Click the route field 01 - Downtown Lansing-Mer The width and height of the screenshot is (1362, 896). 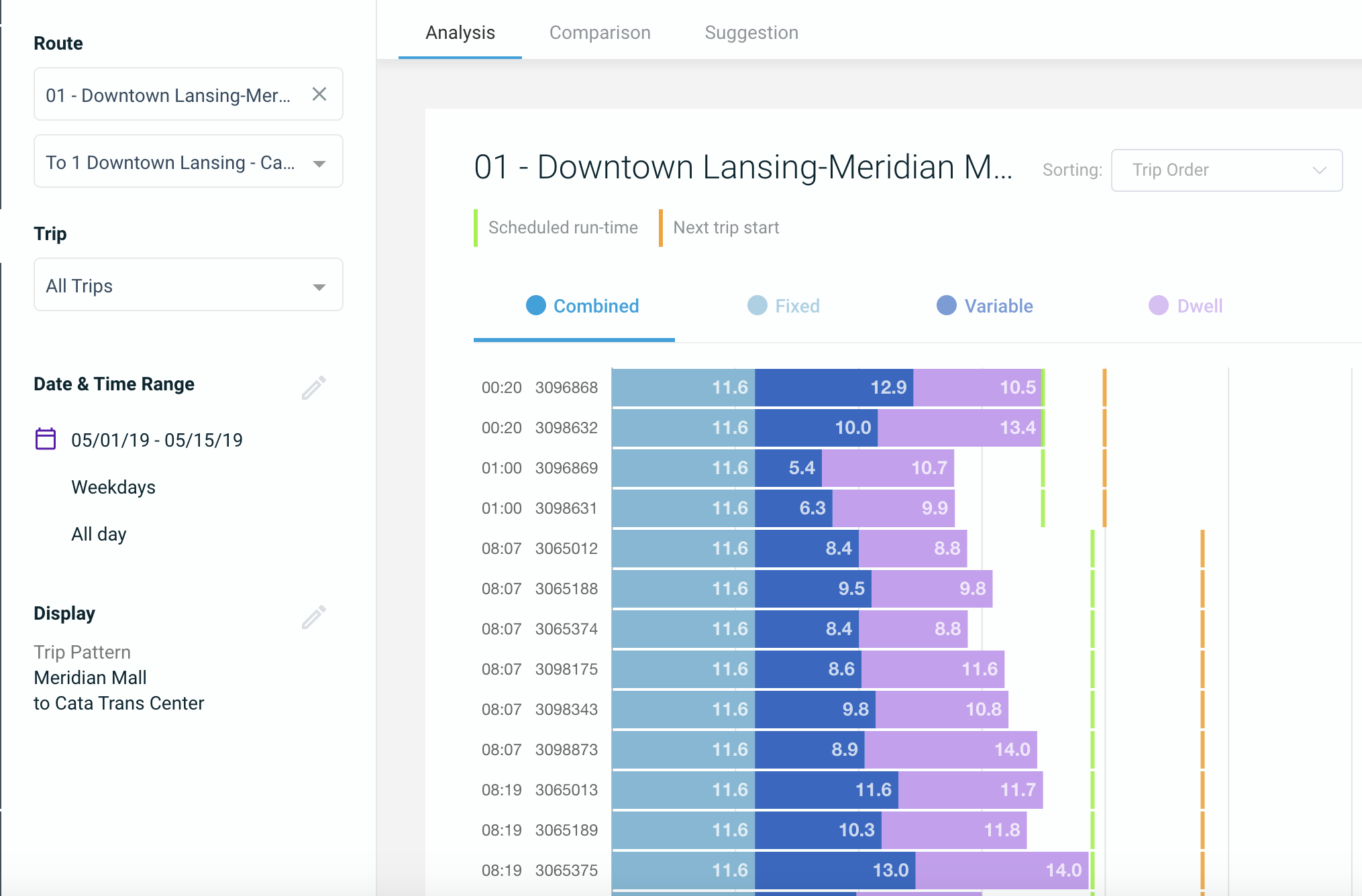[x=168, y=95]
